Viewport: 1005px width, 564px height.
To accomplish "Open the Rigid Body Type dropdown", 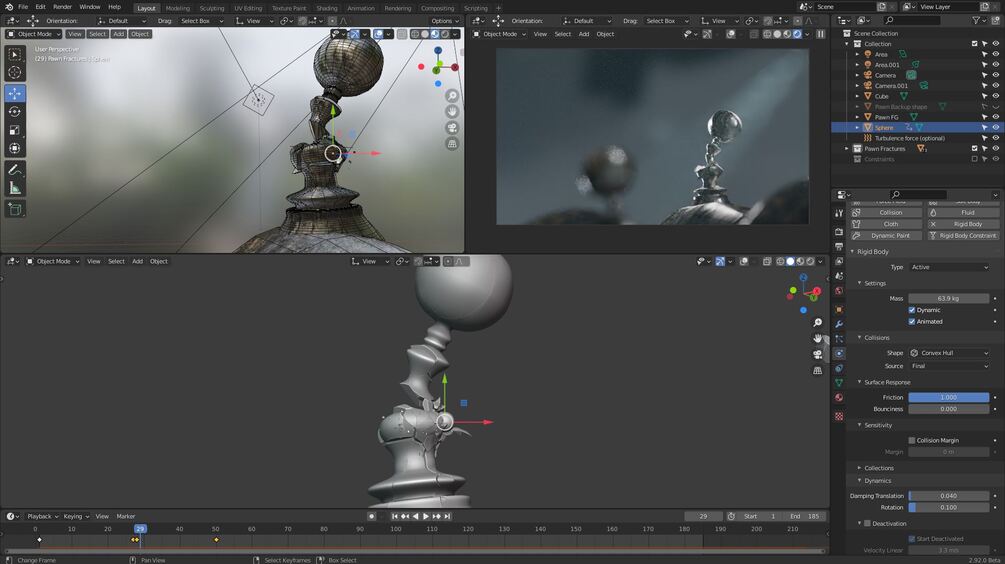I will (x=949, y=267).
